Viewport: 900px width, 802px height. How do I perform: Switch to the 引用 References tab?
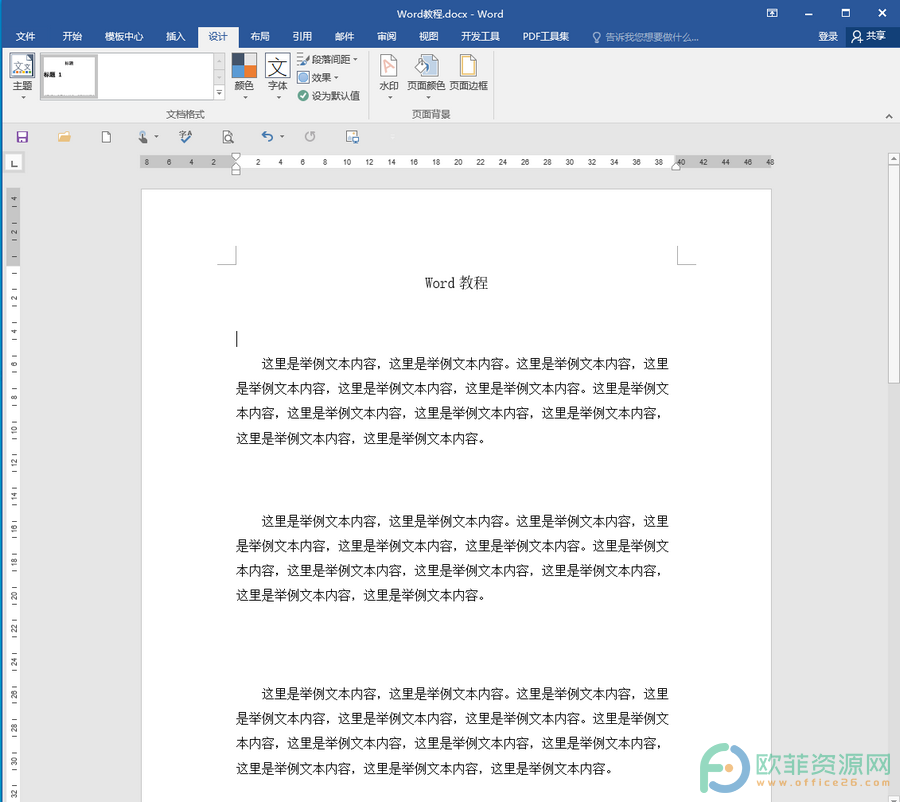[x=302, y=37]
